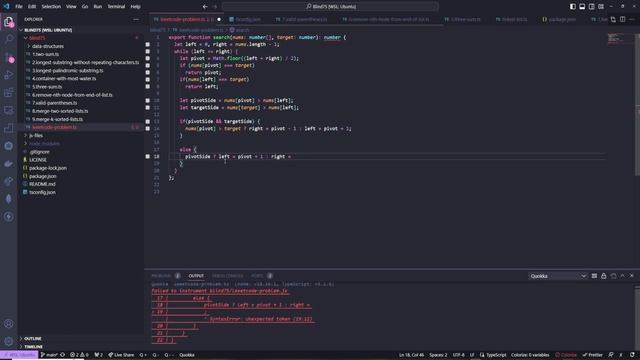Open the Remote Explorer icon in activity bar
The height and width of the screenshot is (360, 640).
pyautogui.click(x=9, y=110)
